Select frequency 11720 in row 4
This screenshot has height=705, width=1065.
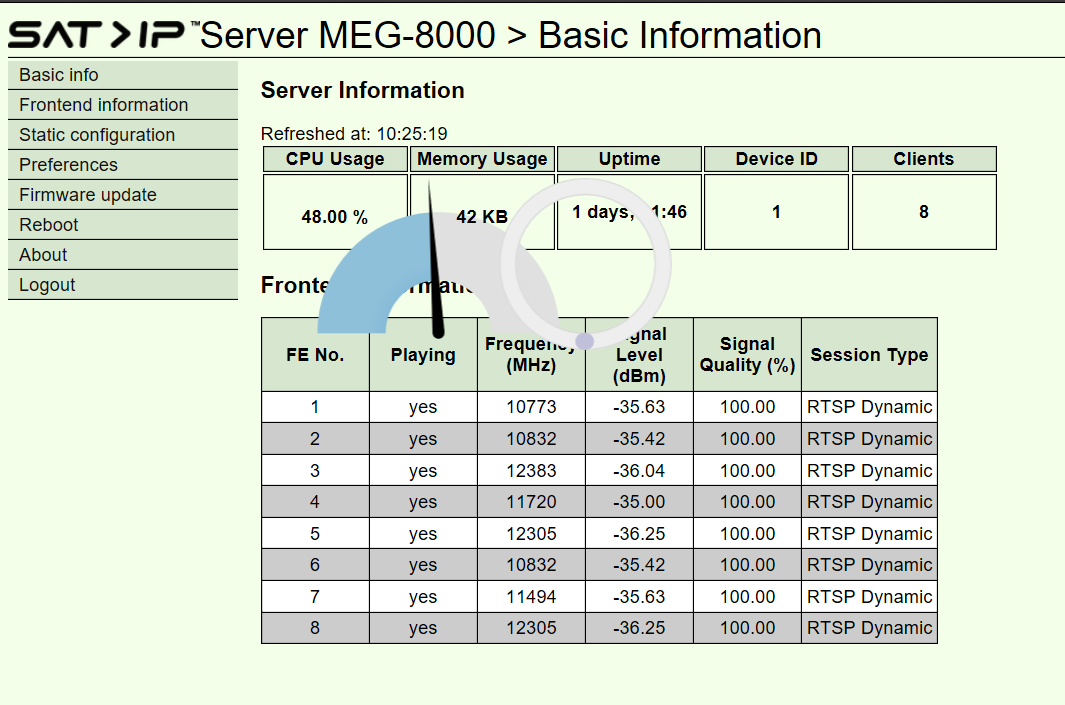[531, 502]
